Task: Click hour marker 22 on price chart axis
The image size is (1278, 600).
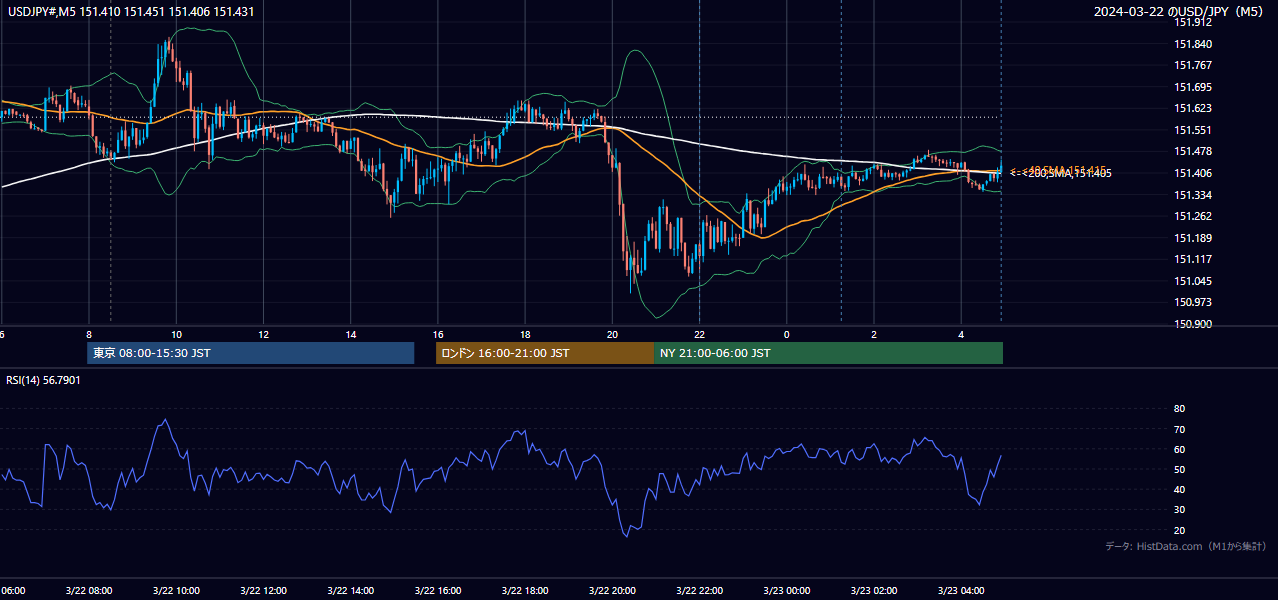Action: (699, 334)
